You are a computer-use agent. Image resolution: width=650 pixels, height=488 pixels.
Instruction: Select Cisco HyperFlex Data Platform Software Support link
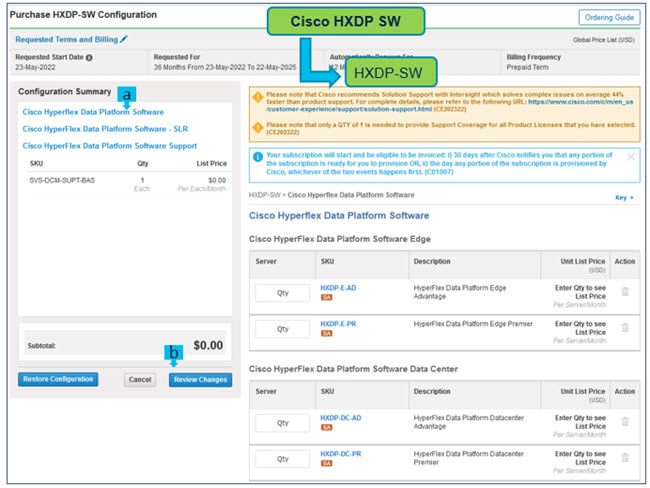coord(109,146)
